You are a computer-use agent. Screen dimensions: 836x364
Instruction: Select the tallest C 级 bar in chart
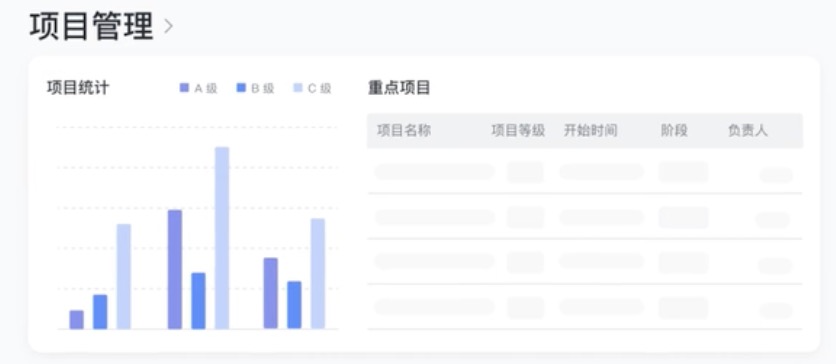(x=222, y=238)
